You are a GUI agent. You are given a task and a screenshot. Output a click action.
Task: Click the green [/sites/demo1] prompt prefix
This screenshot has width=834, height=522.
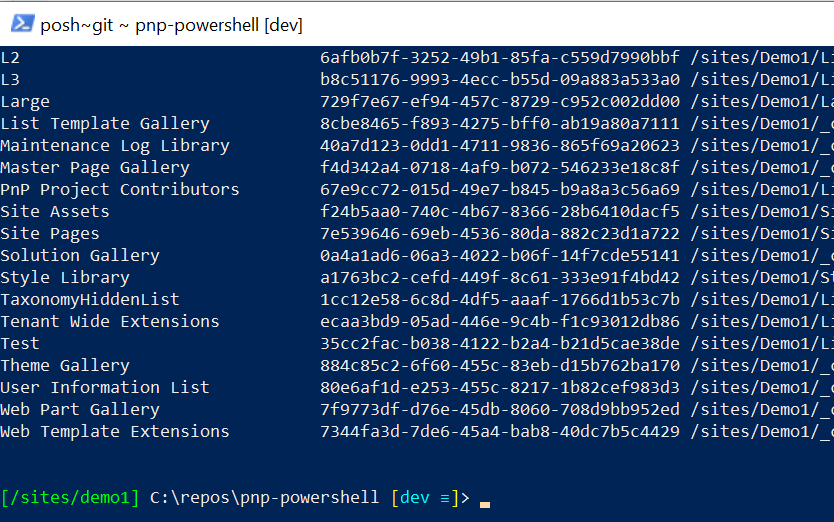(x=70, y=498)
